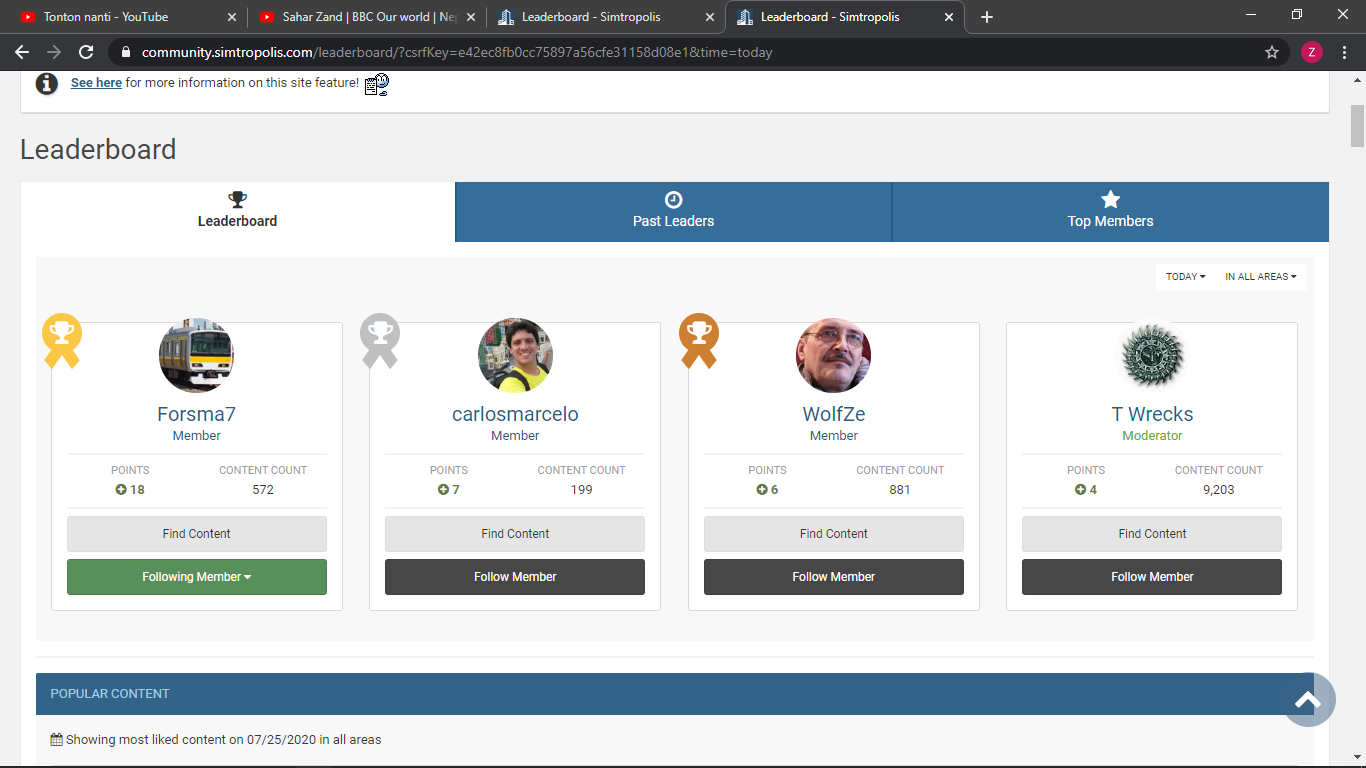Click the bronze trophy ribbon on WolfZe's card
The image size is (1366, 768).
[699, 341]
